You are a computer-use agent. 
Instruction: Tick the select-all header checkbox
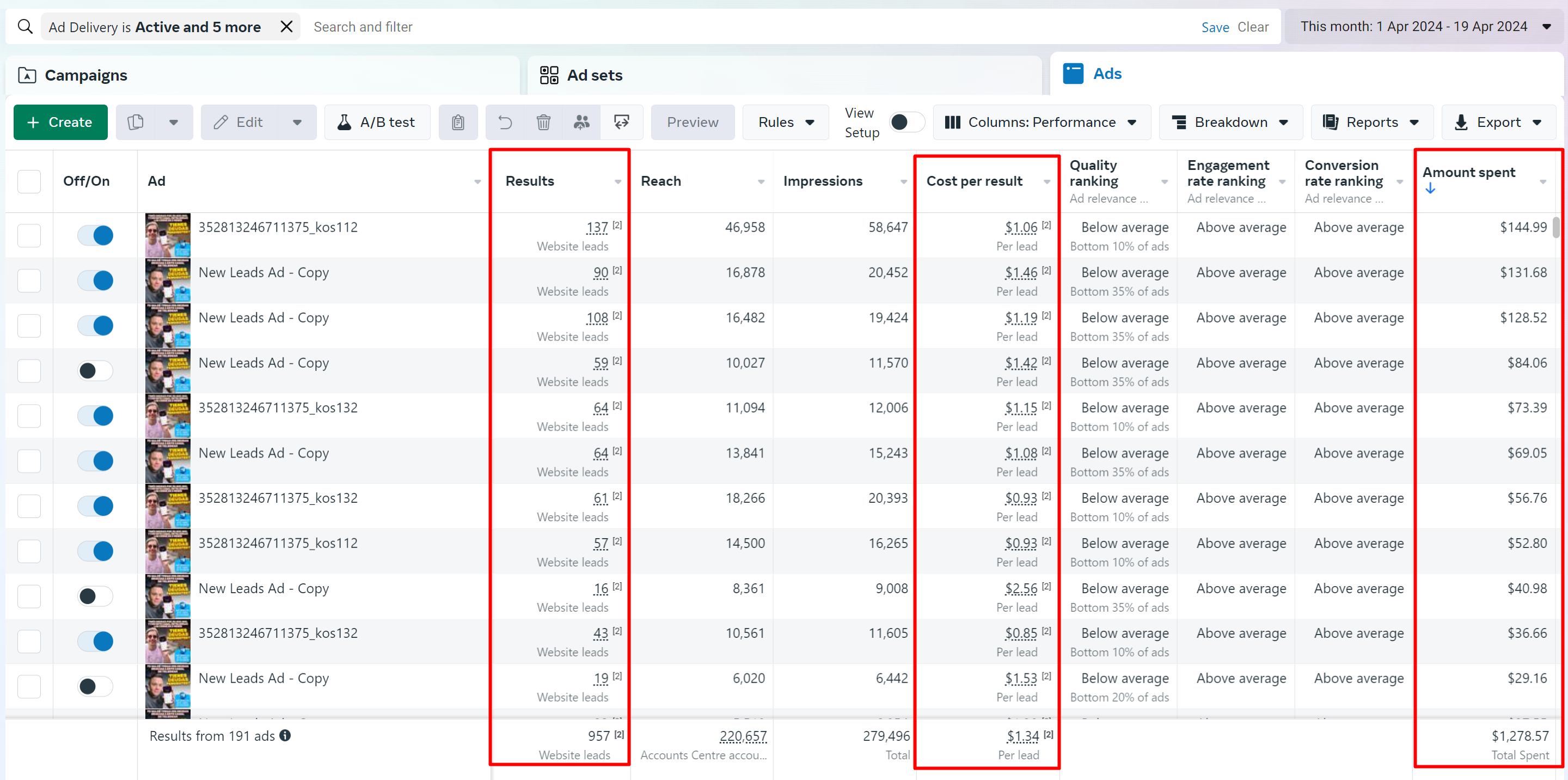tap(29, 181)
